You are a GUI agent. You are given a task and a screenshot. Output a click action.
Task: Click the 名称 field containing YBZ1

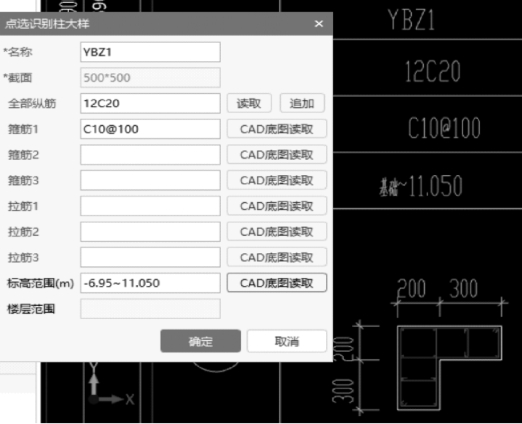coord(150,52)
